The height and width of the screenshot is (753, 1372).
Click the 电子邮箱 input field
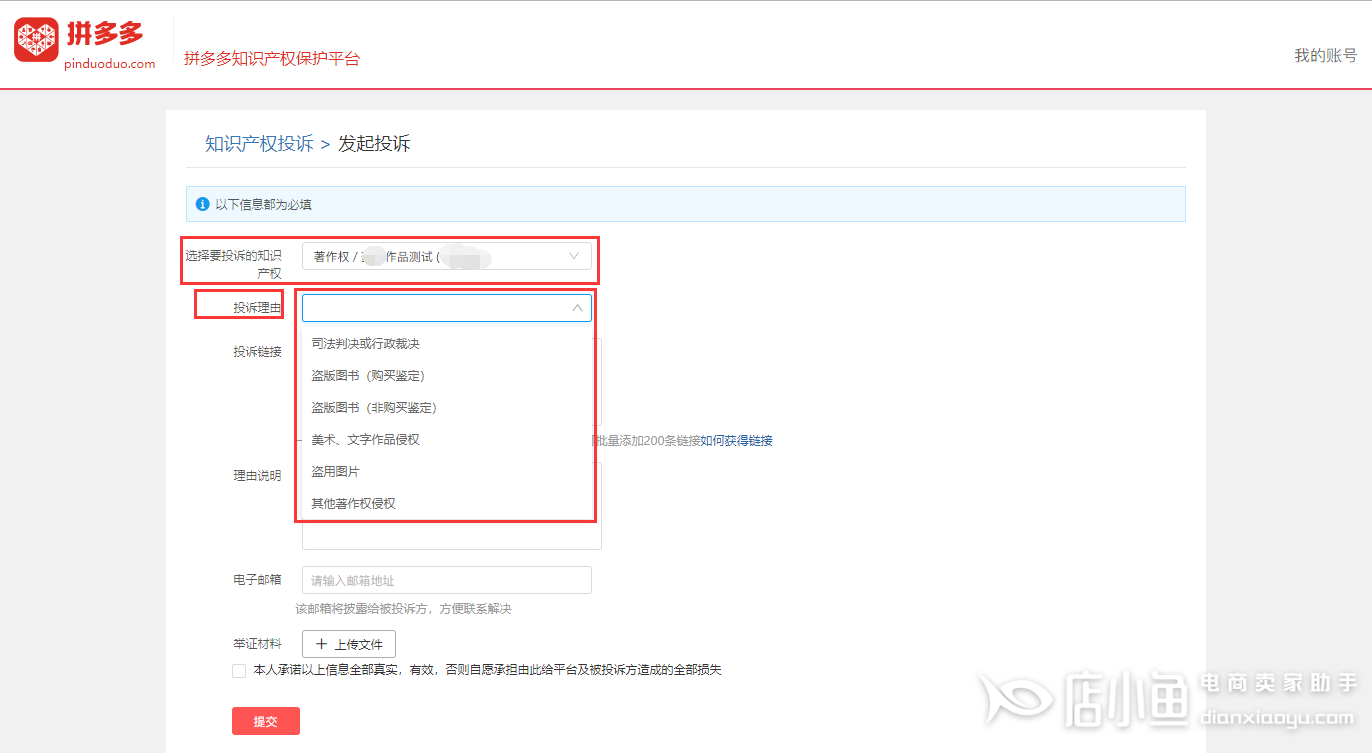(447, 580)
